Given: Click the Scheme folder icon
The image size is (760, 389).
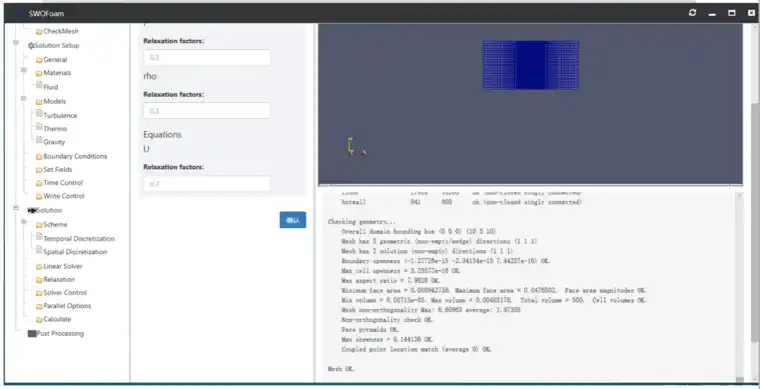Looking at the screenshot, I should click(x=39, y=225).
